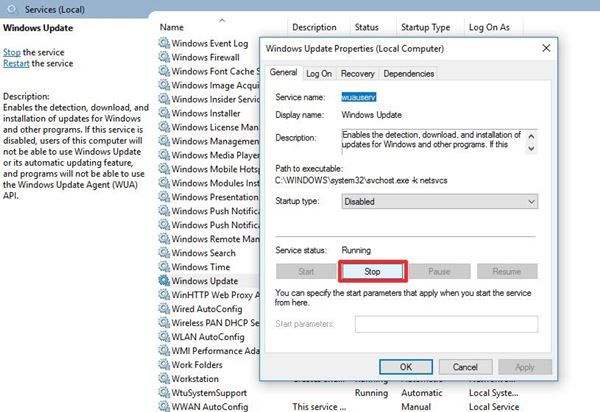This screenshot has height=412, width=600.
Task: Switch to the General tab
Action: coord(283,72)
